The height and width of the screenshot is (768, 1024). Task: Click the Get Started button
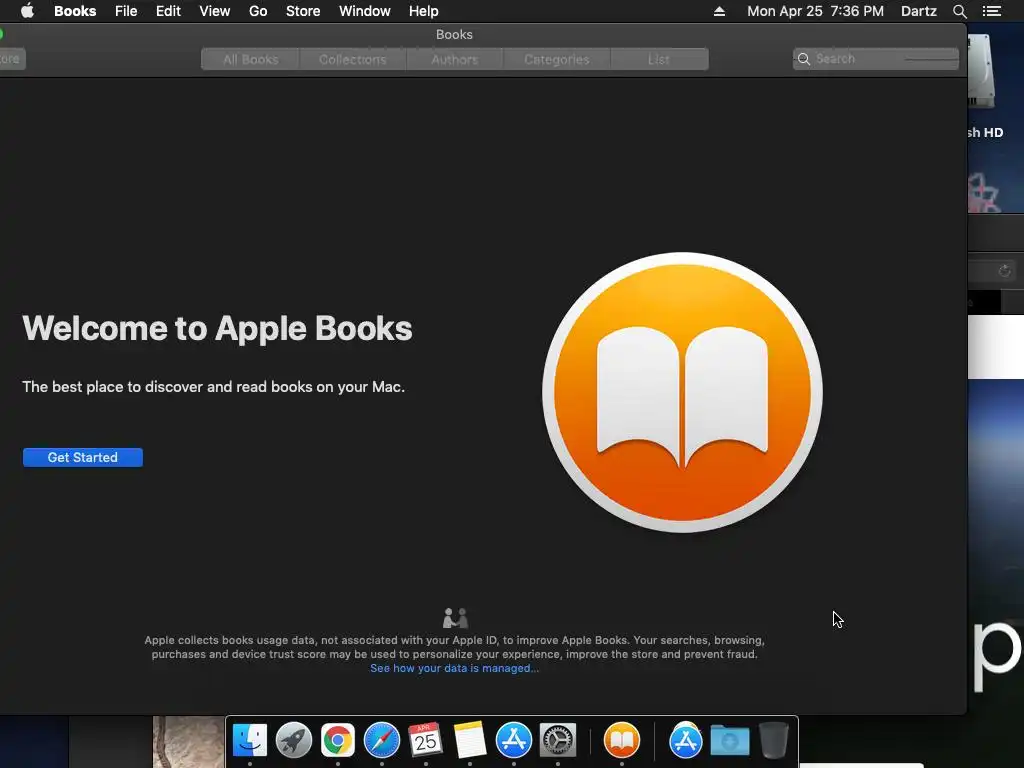(83, 457)
